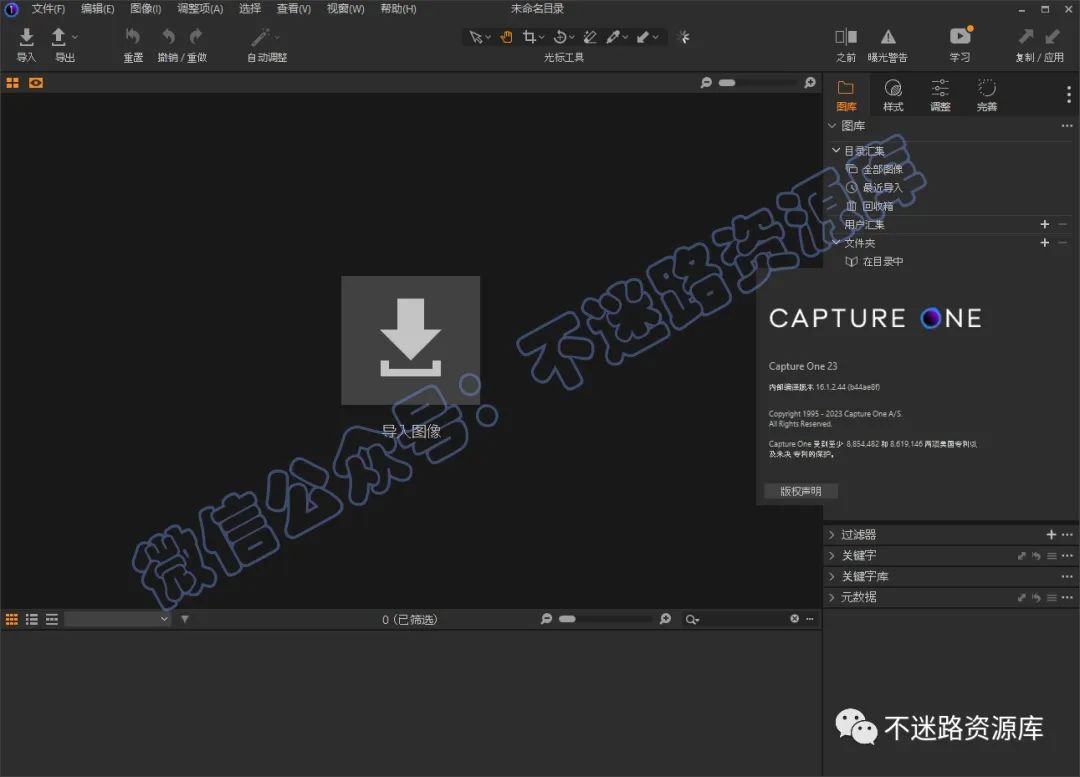Screen dimensions: 1080x777
Task: Open the 文件(F) menu
Action: [x=48, y=9]
